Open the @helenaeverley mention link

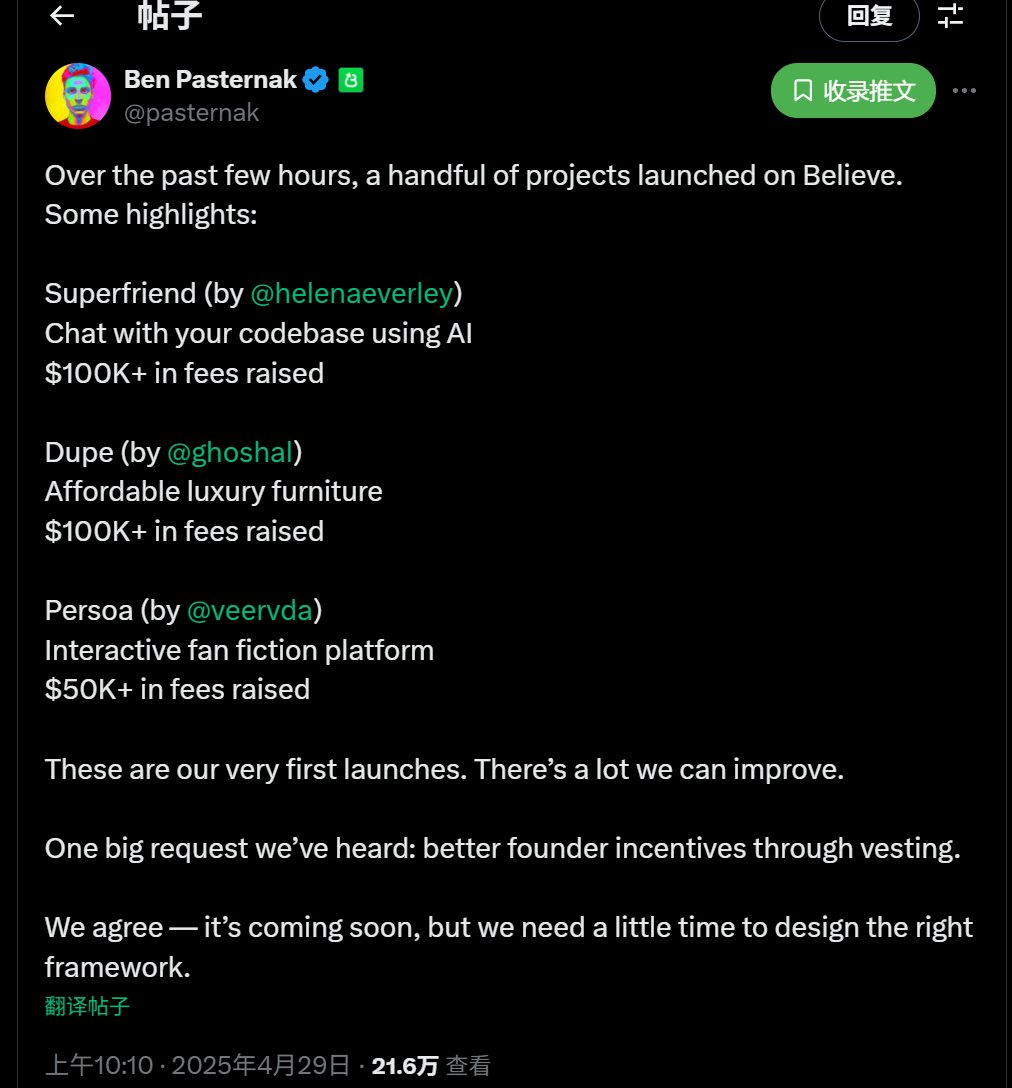point(352,294)
